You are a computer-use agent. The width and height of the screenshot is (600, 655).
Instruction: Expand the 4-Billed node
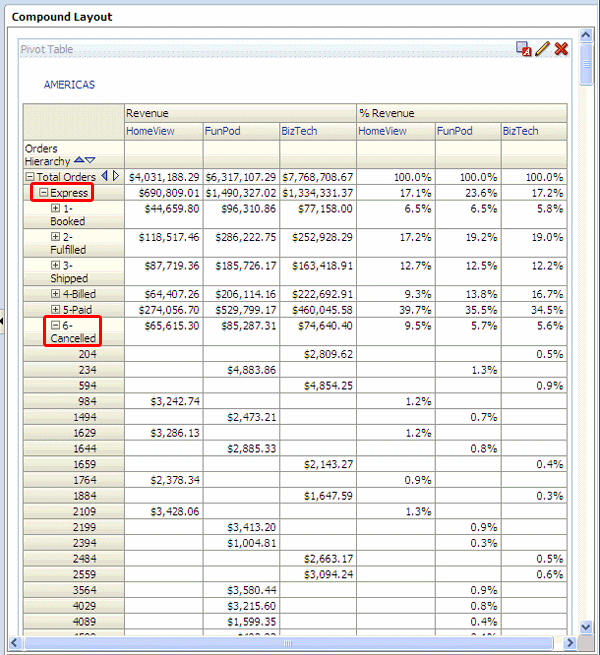(55, 294)
